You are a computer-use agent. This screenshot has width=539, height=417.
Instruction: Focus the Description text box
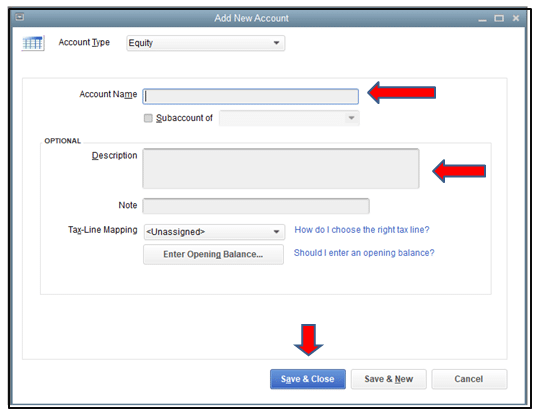281,168
